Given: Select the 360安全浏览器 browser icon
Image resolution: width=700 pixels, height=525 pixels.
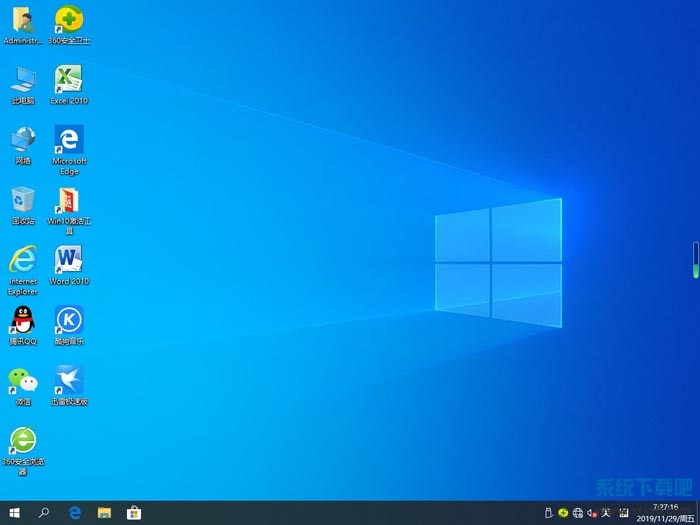Looking at the screenshot, I should (x=22, y=440).
